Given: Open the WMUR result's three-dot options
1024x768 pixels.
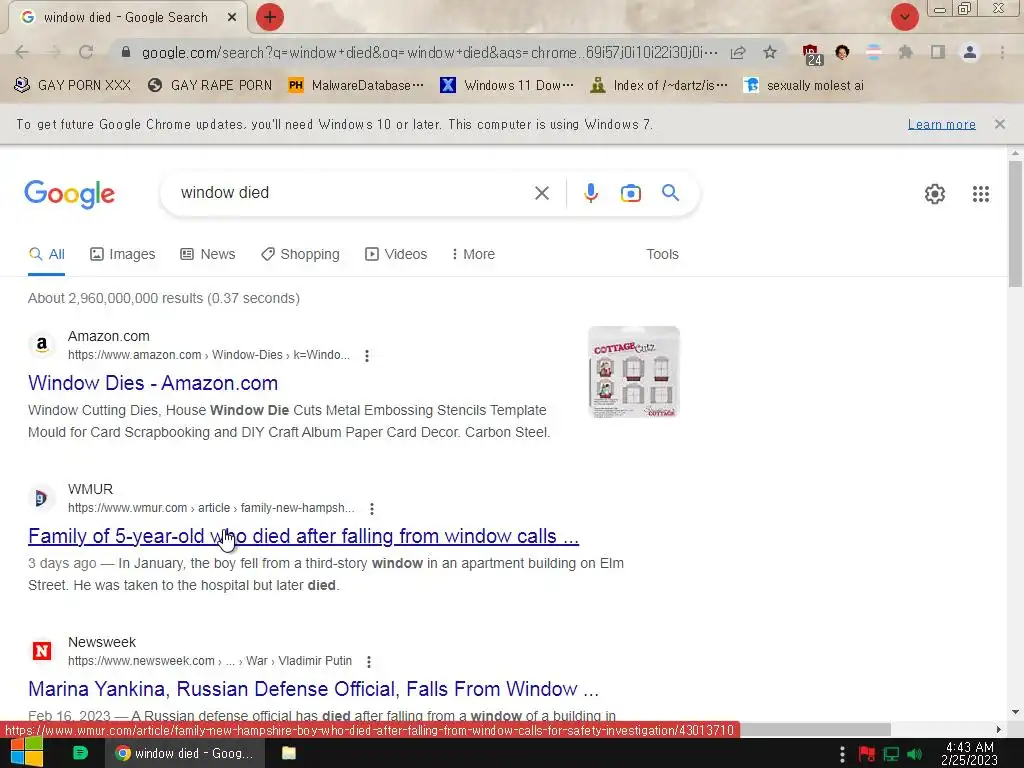Looking at the screenshot, I should [x=372, y=509].
